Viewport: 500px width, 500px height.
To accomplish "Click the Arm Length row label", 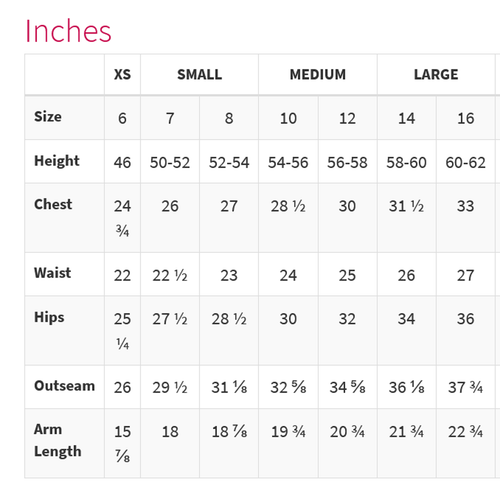I will [58, 440].
